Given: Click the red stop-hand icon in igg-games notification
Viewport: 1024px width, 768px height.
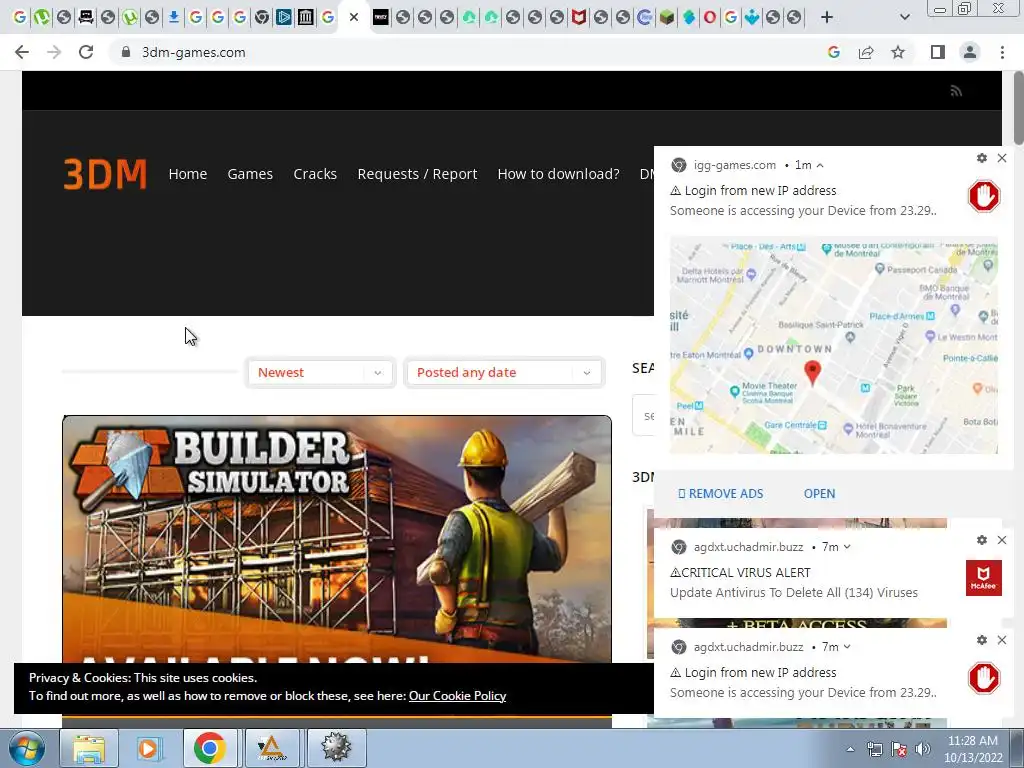Looking at the screenshot, I should (984, 196).
